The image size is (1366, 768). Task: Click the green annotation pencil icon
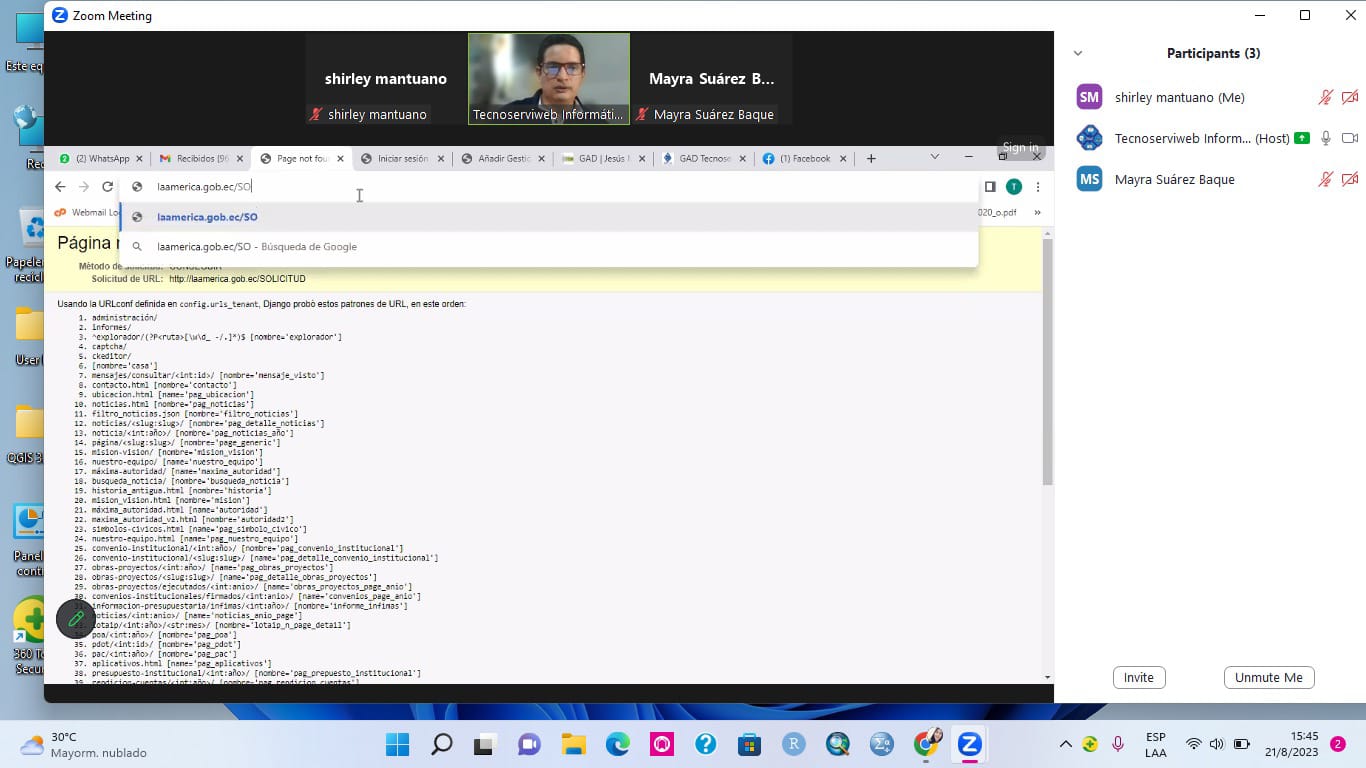click(76, 619)
